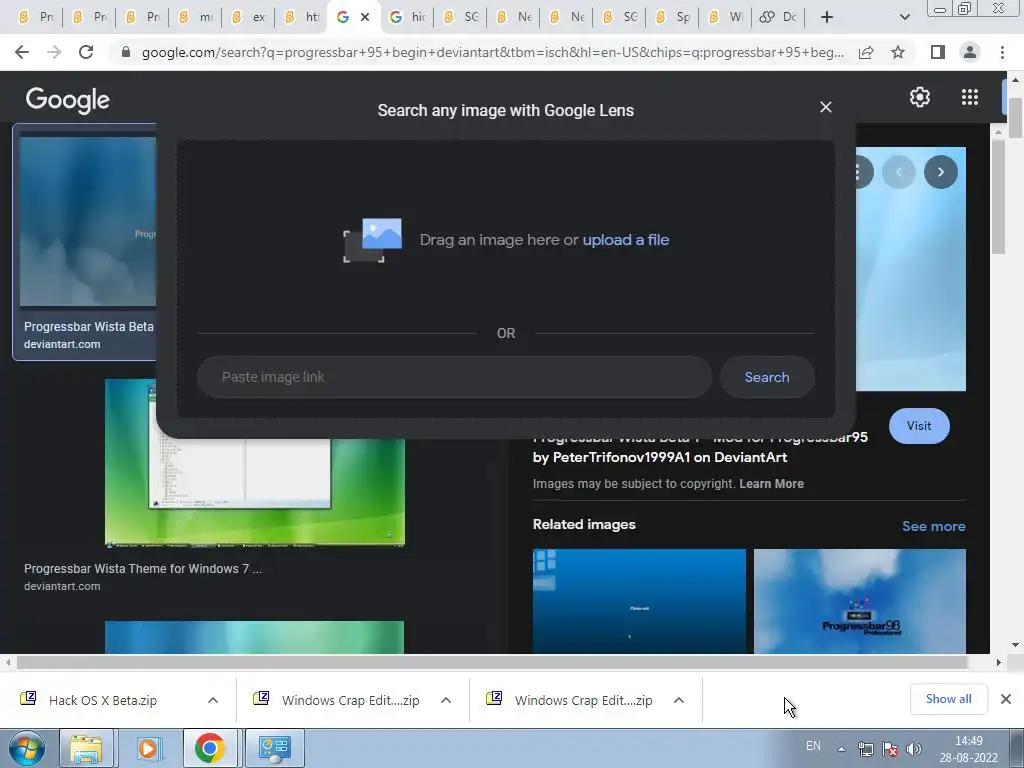This screenshot has height=768, width=1024.
Task: Open a new browser tab
Action: [827, 17]
